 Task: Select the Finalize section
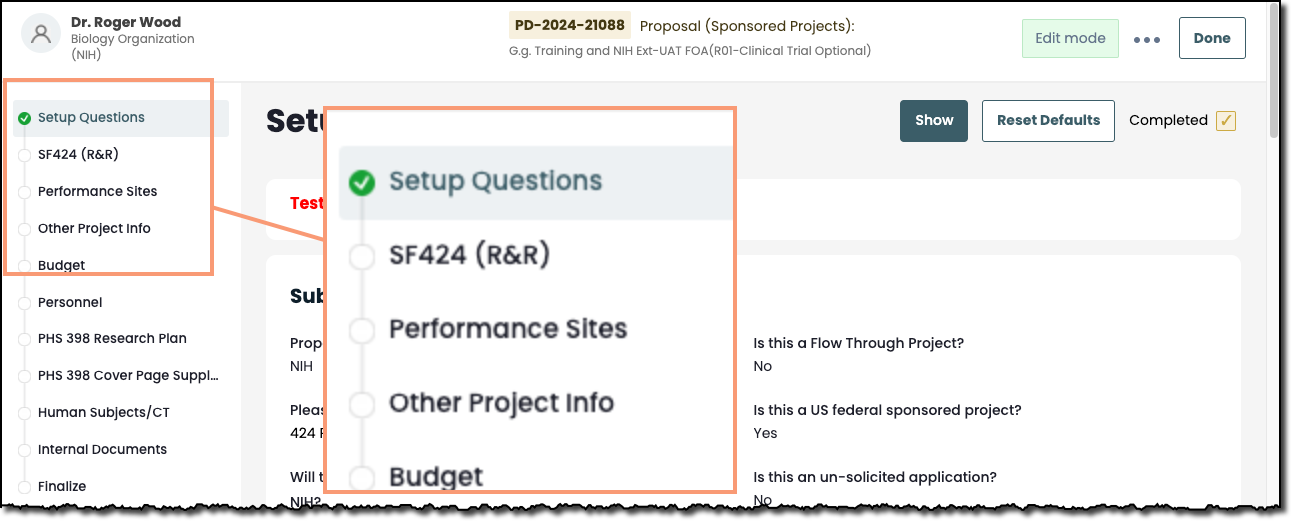(62, 487)
